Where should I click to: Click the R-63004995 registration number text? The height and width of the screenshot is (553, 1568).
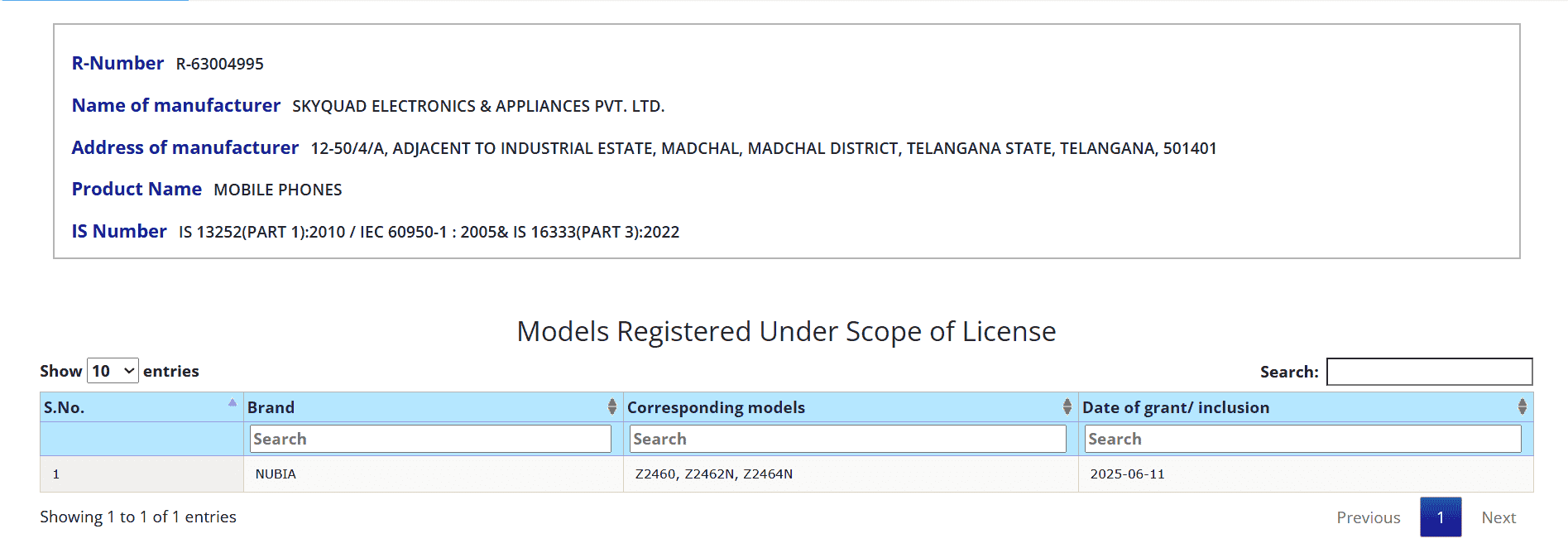tap(219, 64)
